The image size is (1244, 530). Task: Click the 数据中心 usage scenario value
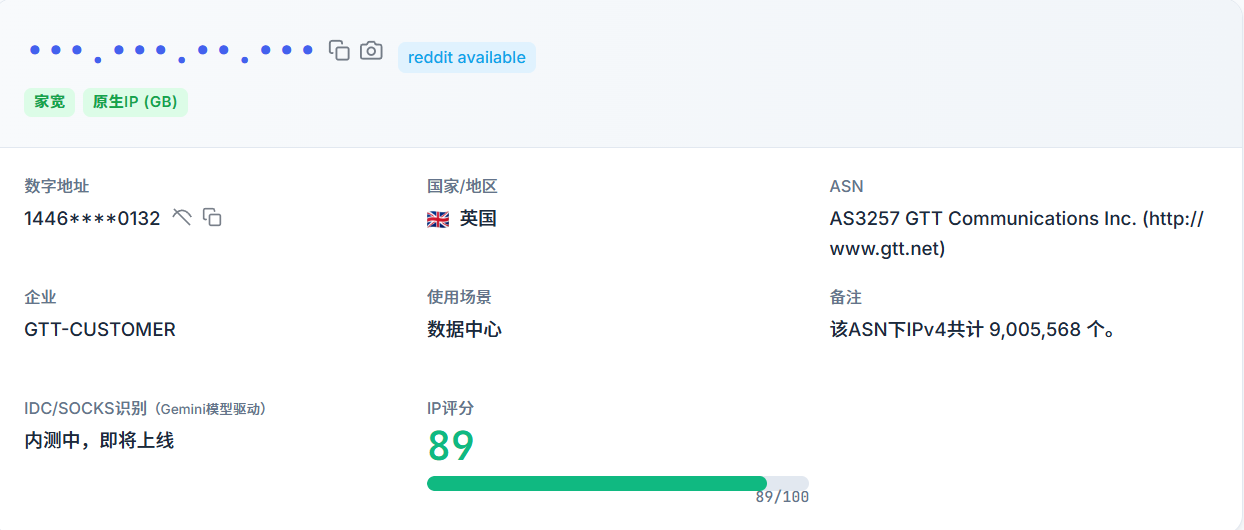click(464, 329)
